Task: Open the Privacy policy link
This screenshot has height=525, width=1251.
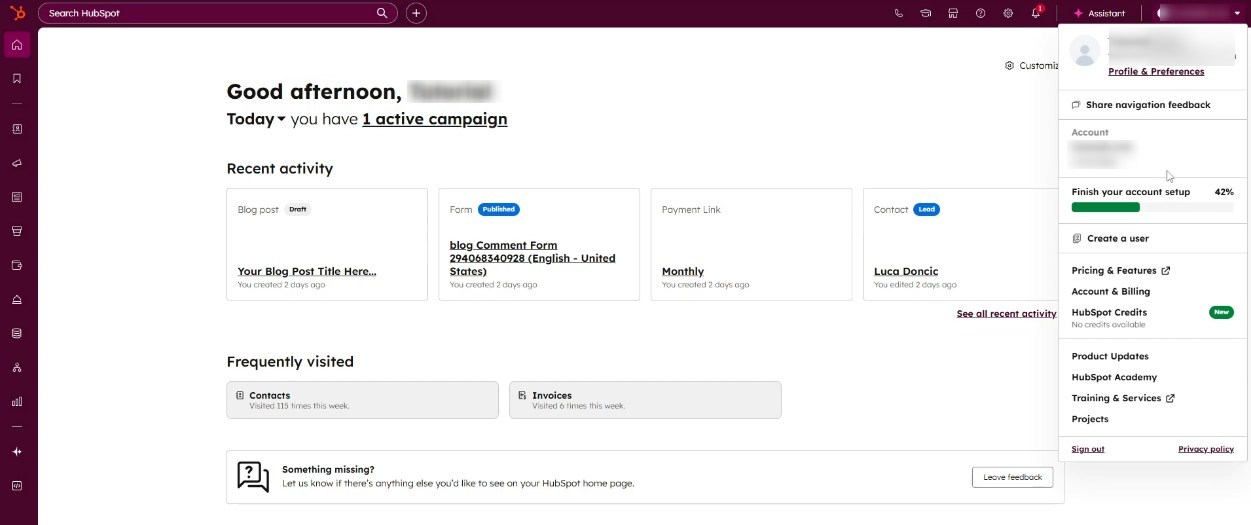Action: click(1206, 450)
